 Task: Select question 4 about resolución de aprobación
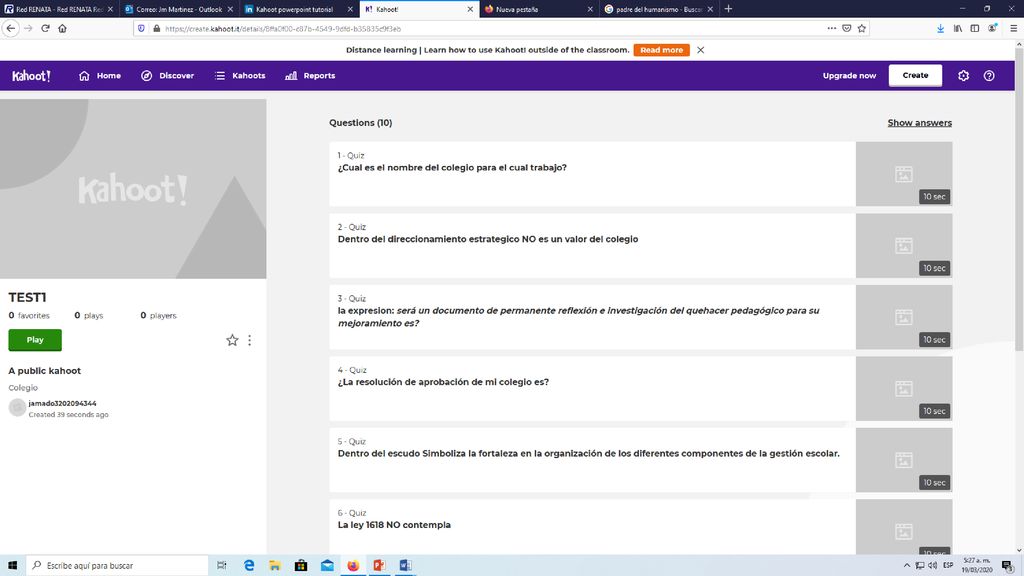[592, 389]
